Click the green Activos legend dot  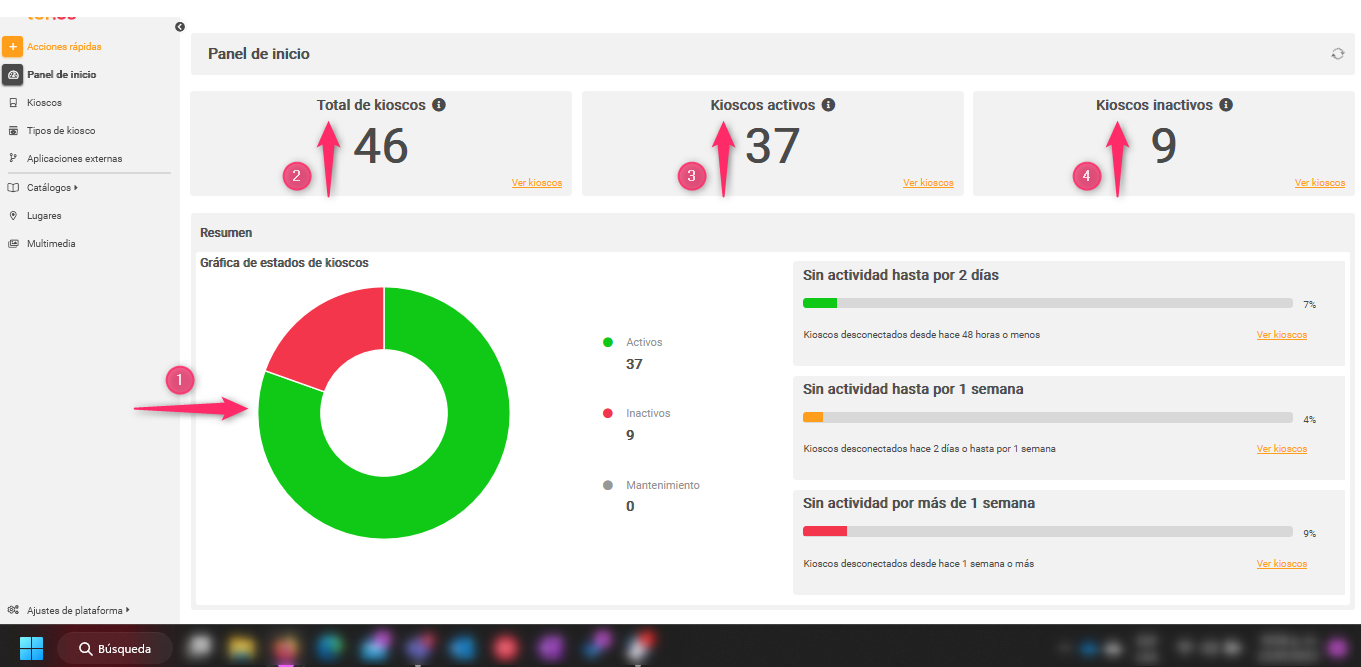608,342
